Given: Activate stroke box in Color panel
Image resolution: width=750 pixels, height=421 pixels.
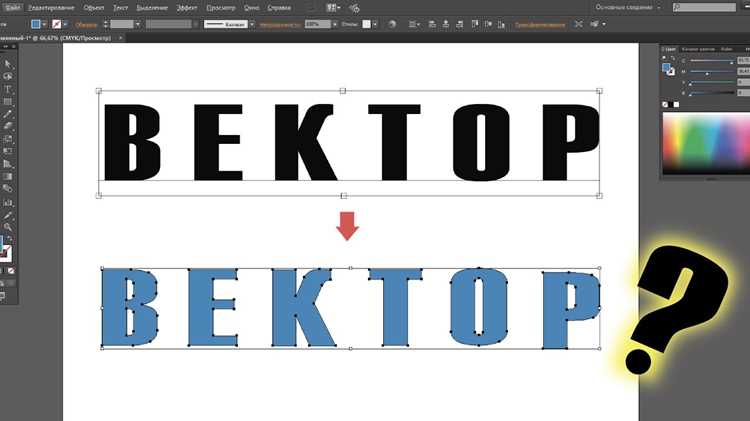Looking at the screenshot, I should 671,72.
